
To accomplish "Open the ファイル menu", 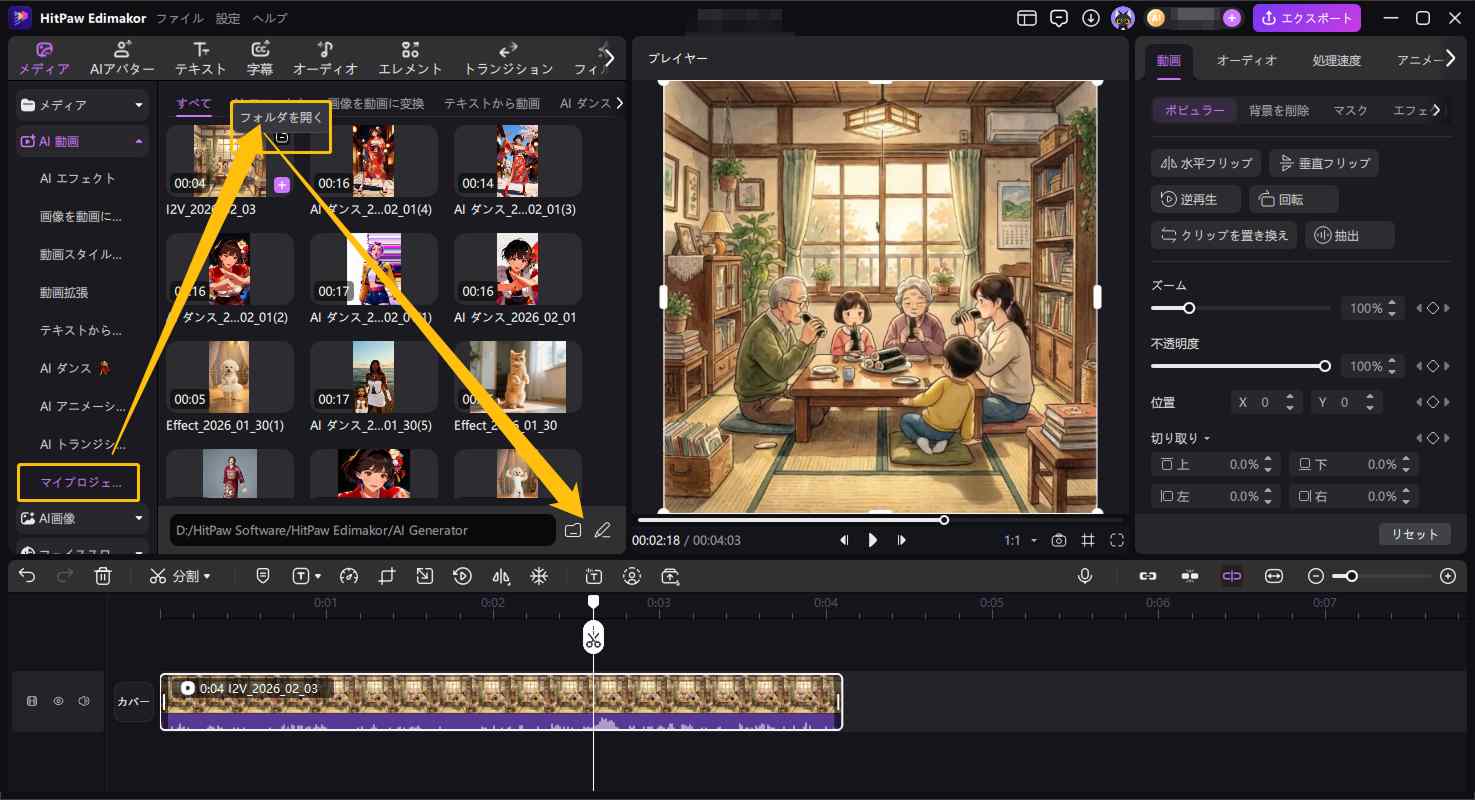I will point(179,17).
